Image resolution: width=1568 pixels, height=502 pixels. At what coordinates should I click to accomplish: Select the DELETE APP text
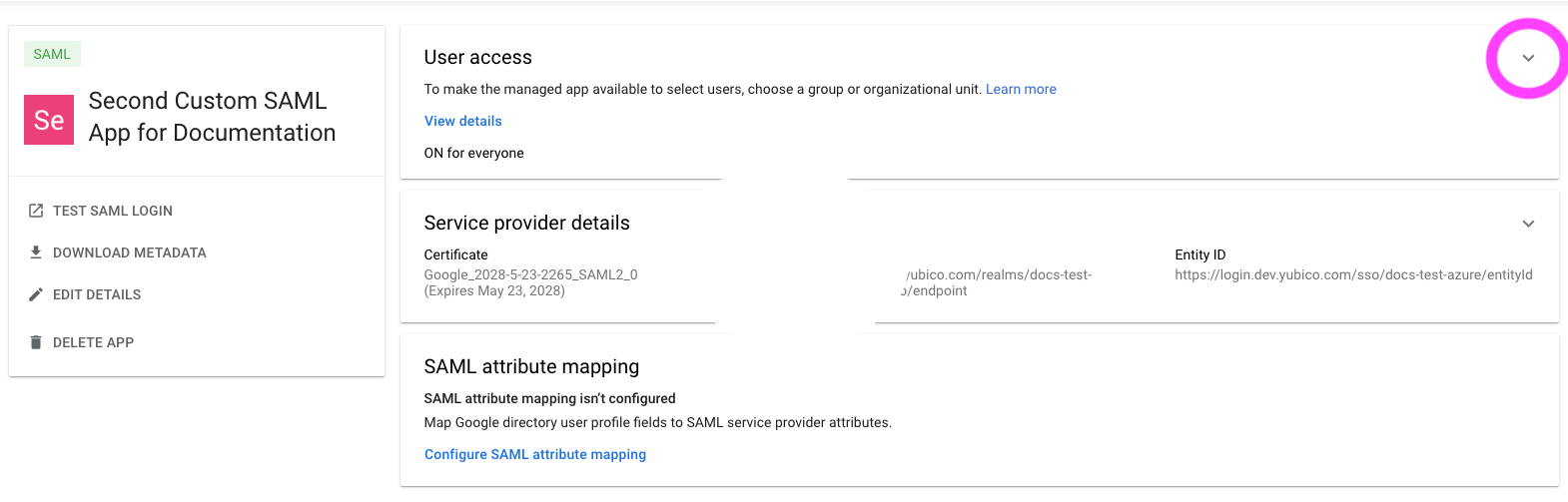point(93,342)
